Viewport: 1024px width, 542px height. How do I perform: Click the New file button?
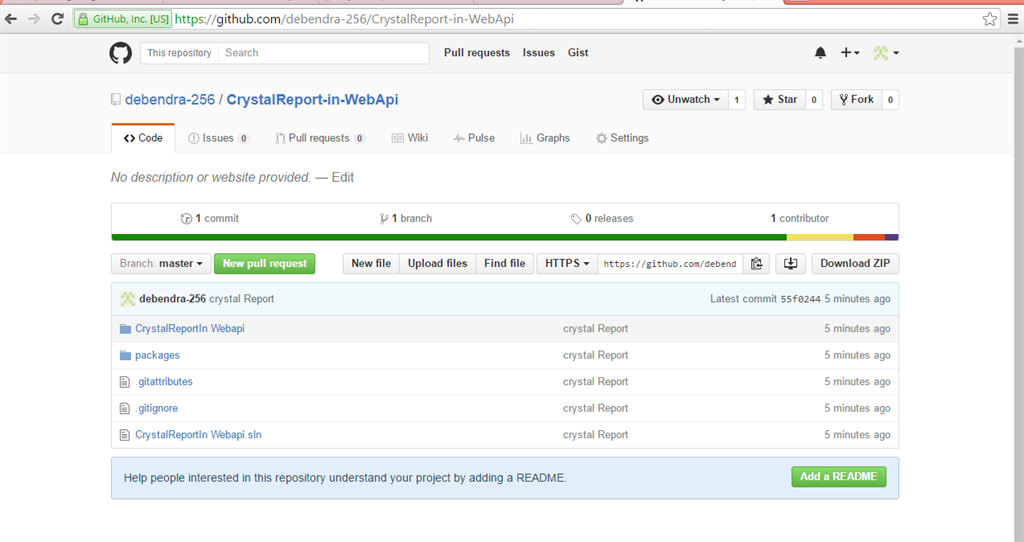[371, 264]
